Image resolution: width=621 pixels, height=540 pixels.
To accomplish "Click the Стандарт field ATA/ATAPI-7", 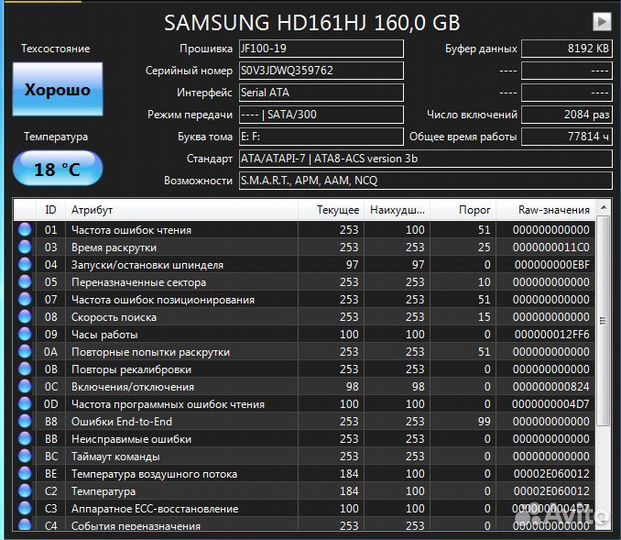I will click(x=426, y=158).
